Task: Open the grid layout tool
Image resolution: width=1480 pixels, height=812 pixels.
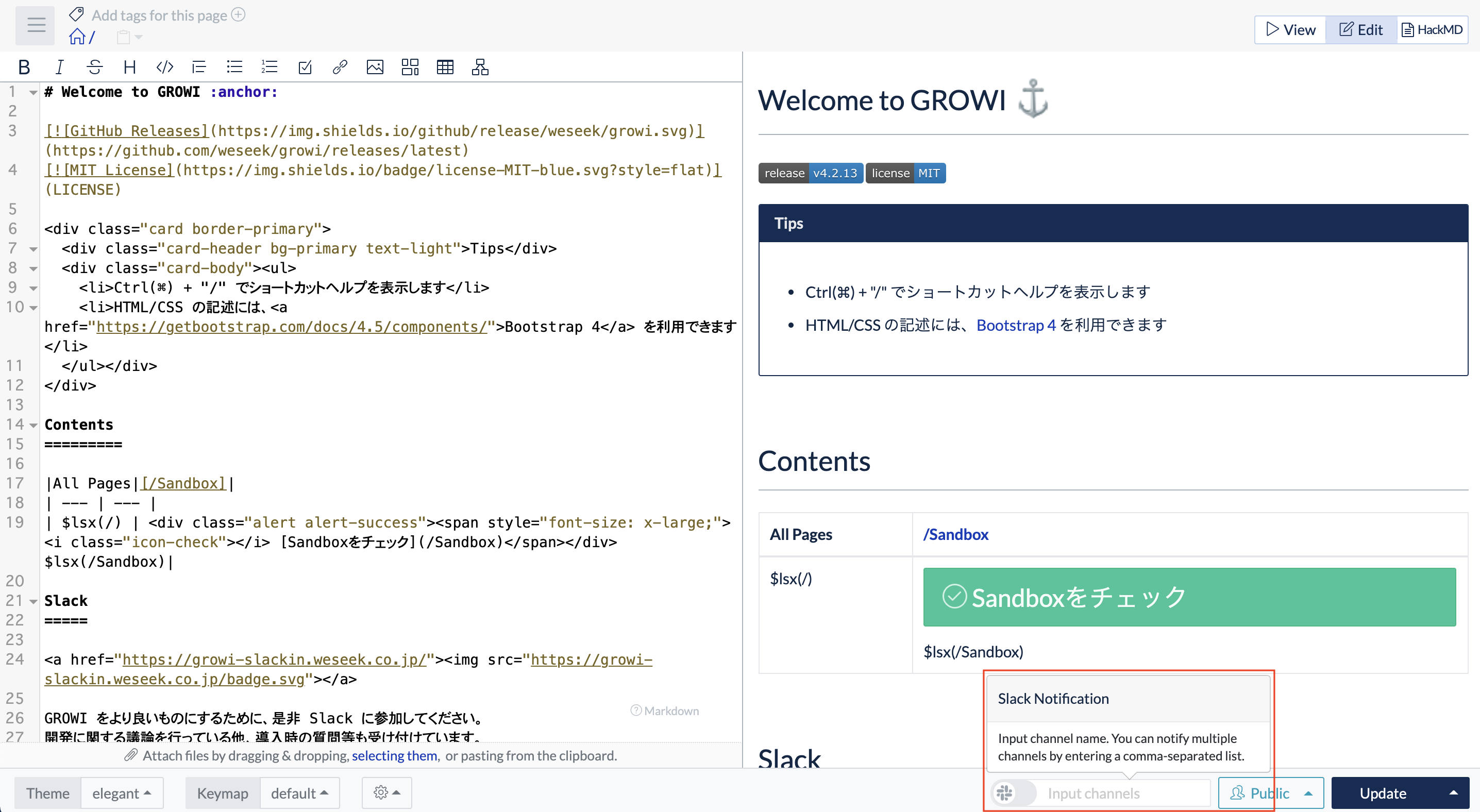Action: 410,67
